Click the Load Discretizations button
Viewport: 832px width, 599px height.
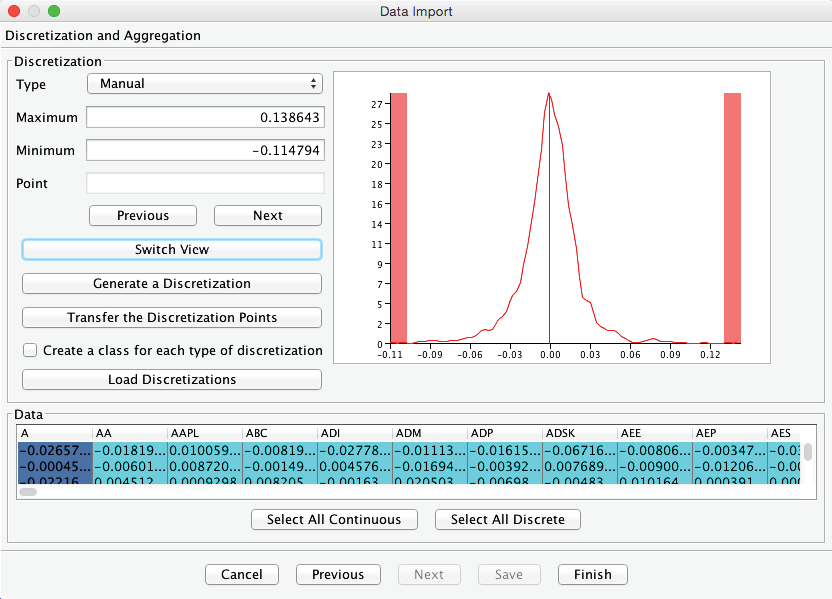click(172, 379)
